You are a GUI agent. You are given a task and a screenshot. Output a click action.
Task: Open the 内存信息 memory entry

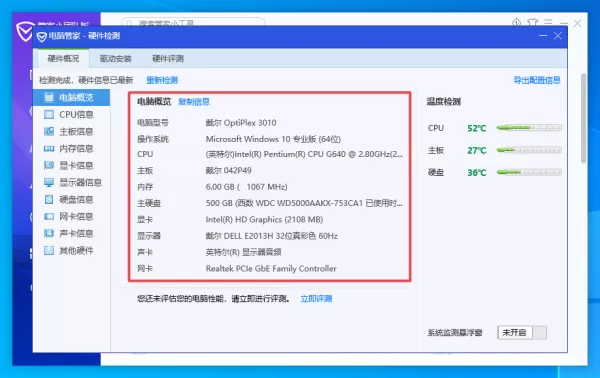point(72,148)
